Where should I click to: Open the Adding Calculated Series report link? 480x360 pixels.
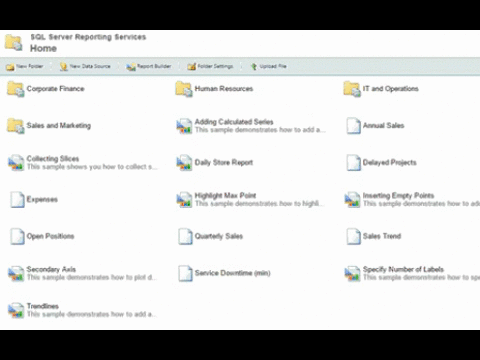tap(234, 122)
